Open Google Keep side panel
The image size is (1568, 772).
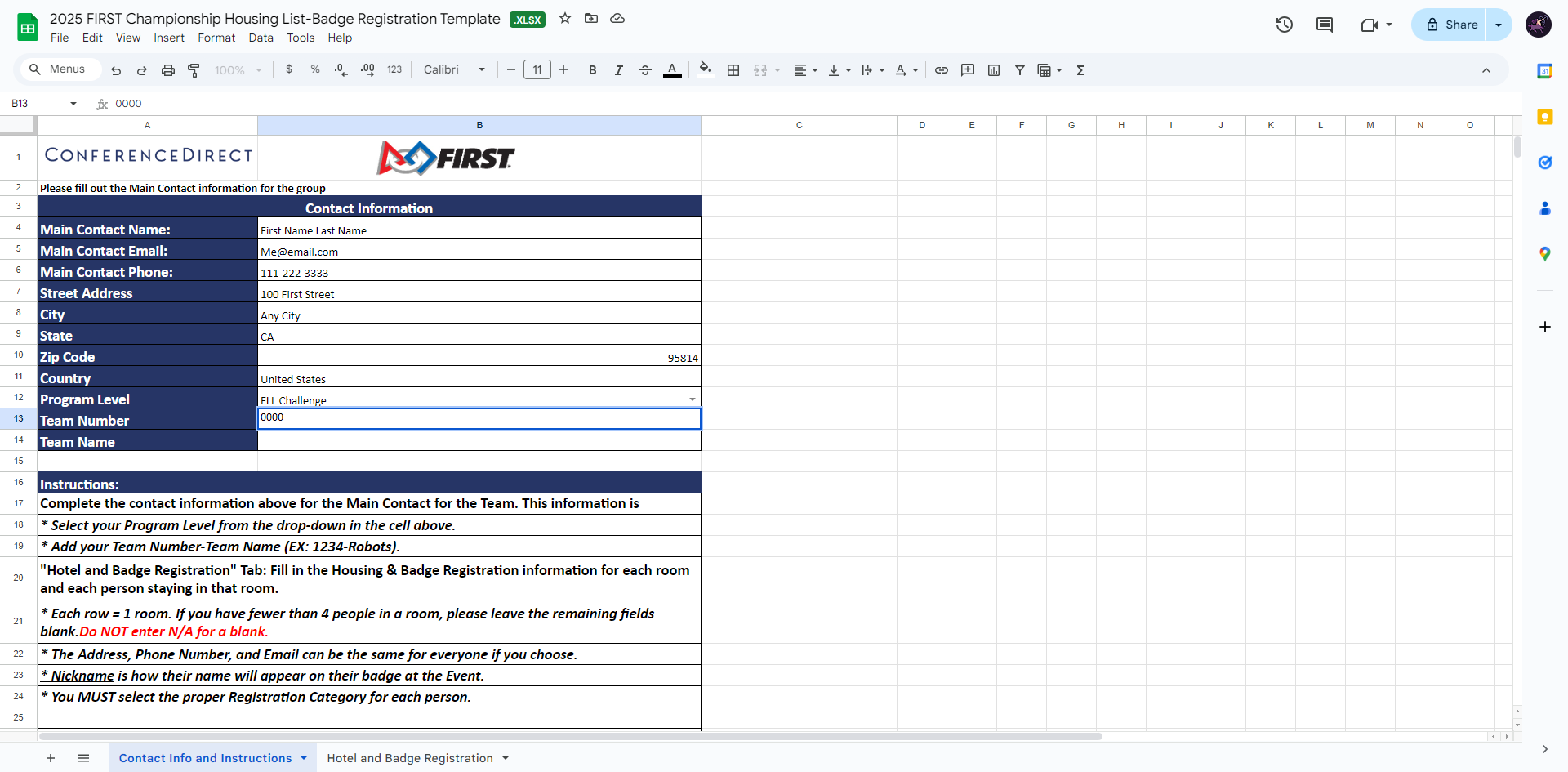pos(1545,117)
